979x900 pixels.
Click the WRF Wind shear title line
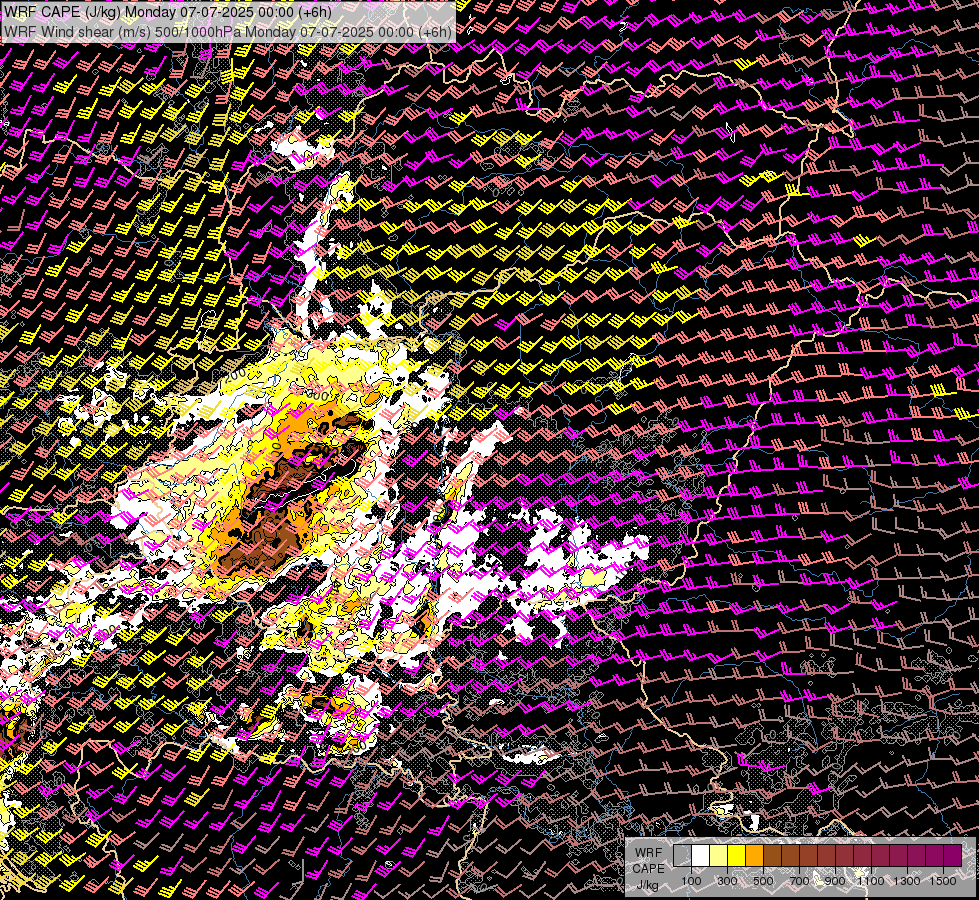coord(227,31)
